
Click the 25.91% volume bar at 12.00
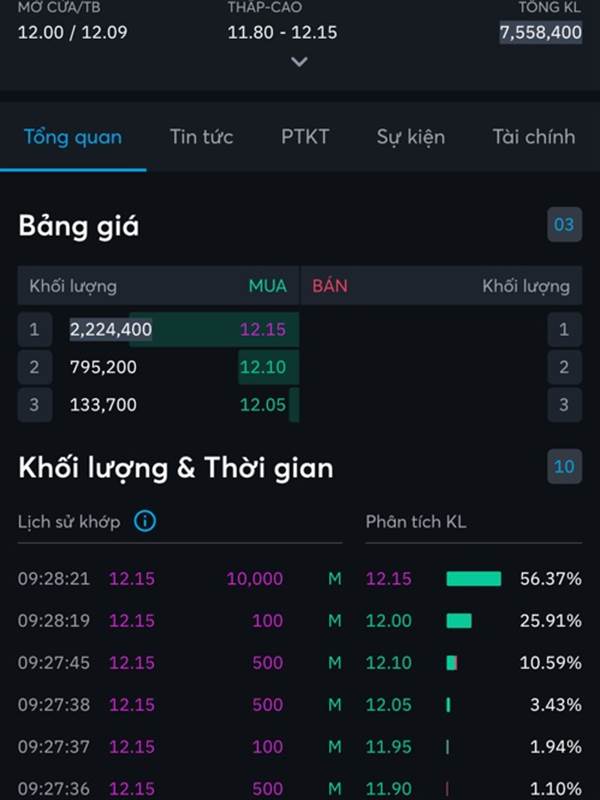click(x=459, y=621)
